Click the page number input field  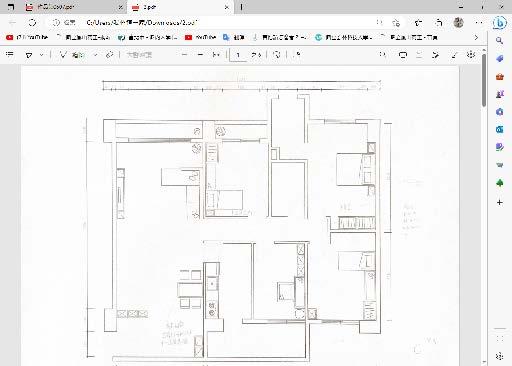pos(238,55)
